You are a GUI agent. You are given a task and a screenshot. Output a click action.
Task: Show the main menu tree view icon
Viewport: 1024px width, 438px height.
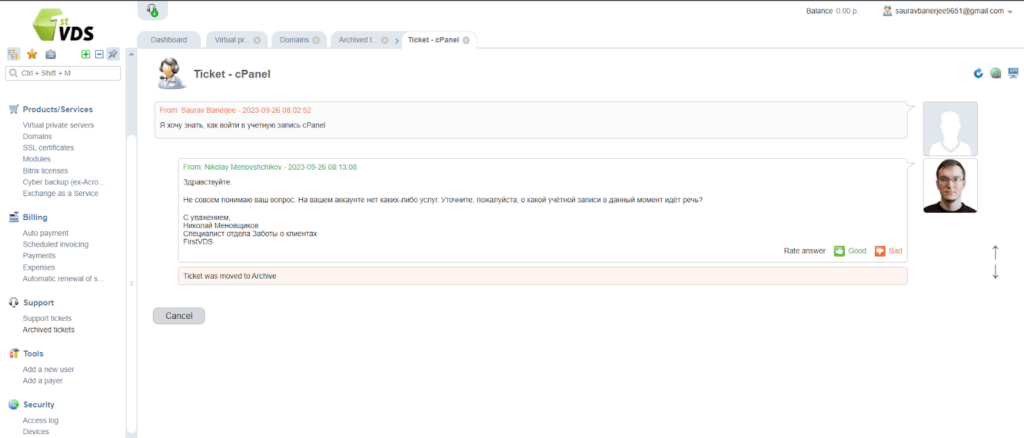click(13, 54)
